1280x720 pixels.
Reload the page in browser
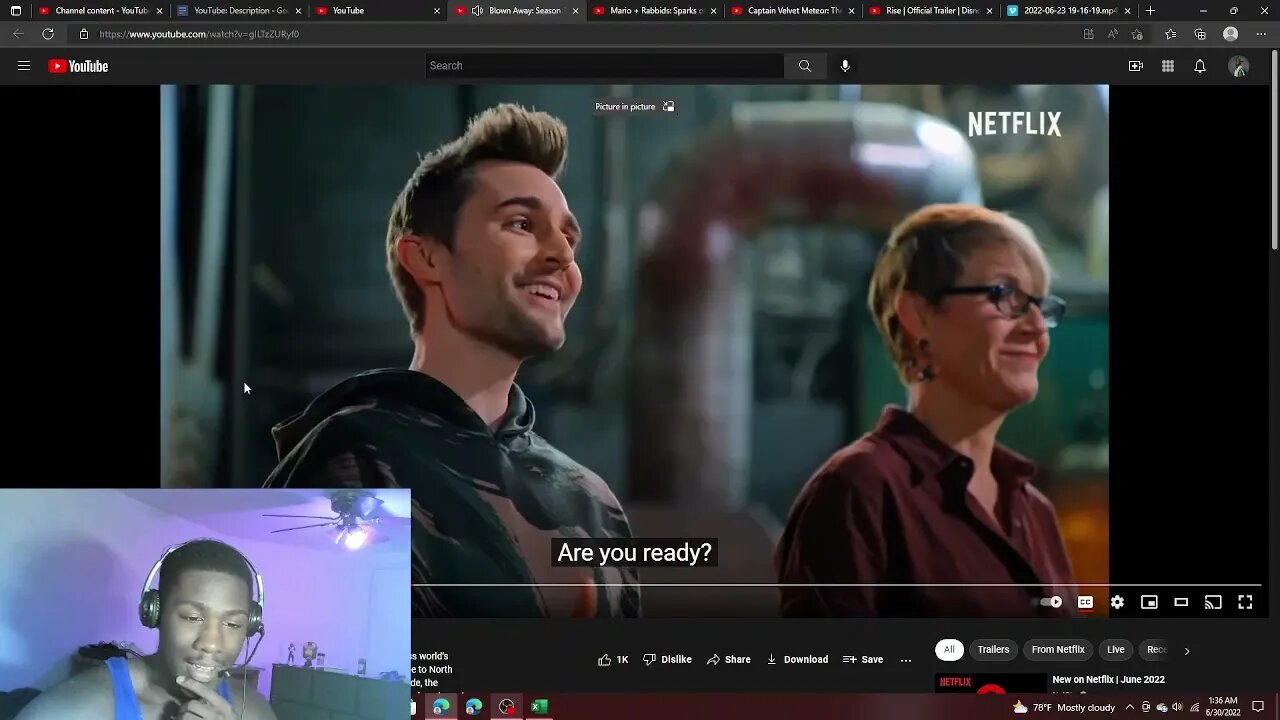click(x=47, y=34)
